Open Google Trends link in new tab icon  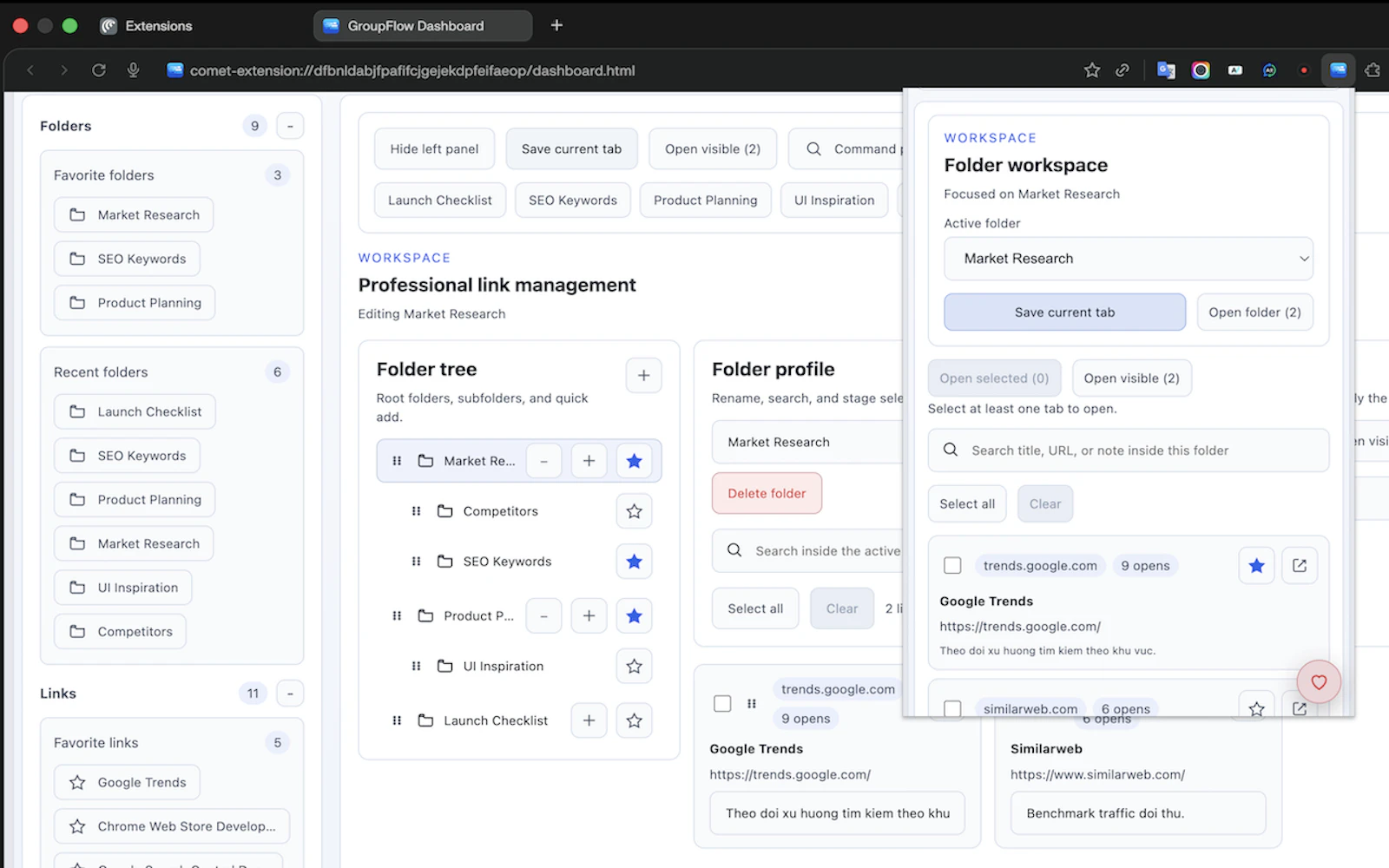1299,566
